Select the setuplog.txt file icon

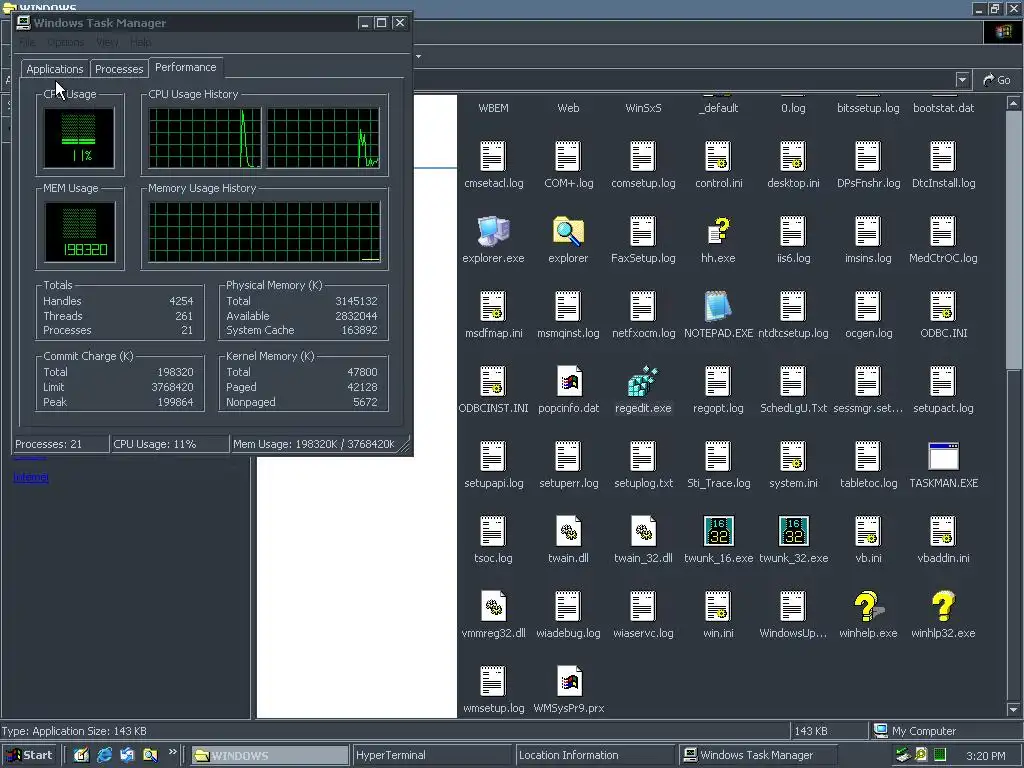pos(643,456)
